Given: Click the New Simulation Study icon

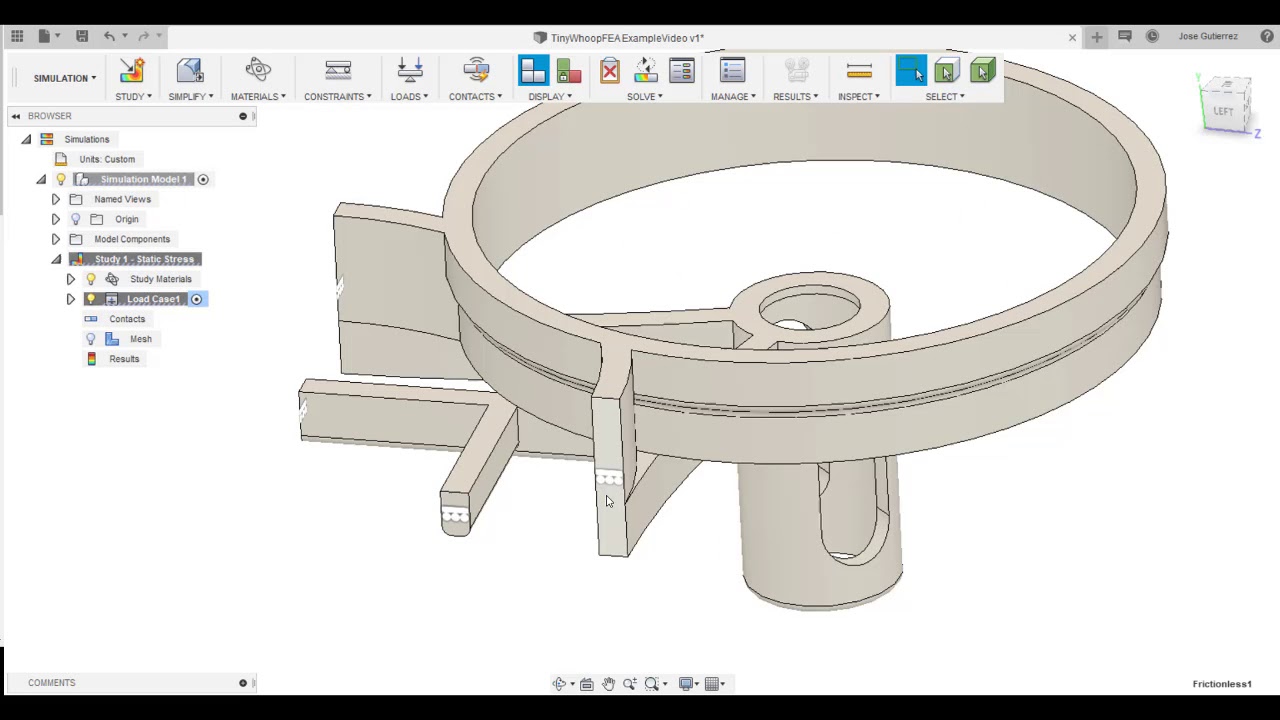Looking at the screenshot, I should (x=132, y=70).
